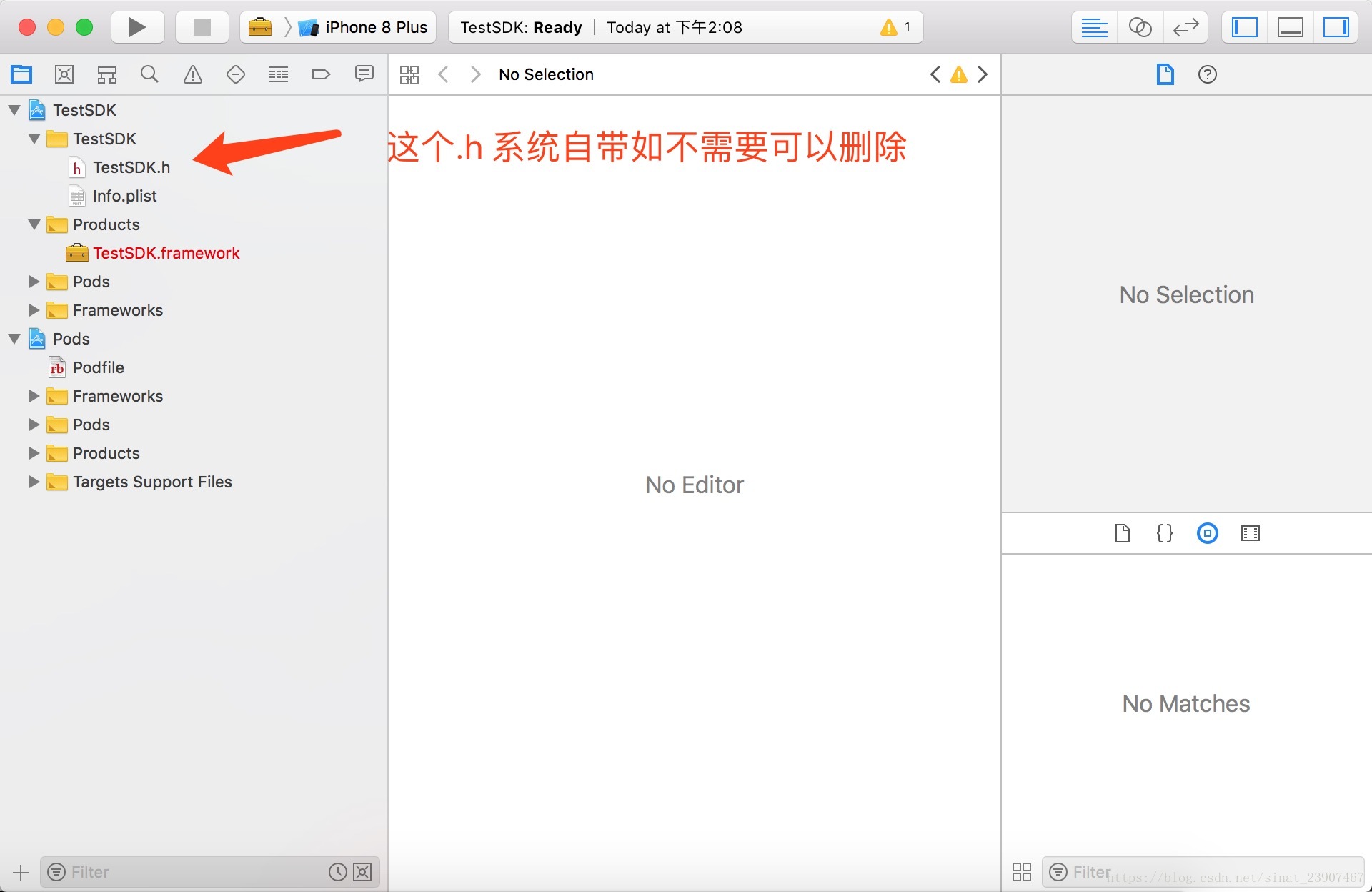Open the Report navigator speech icon
This screenshot has height=892, width=1372.
364,74
